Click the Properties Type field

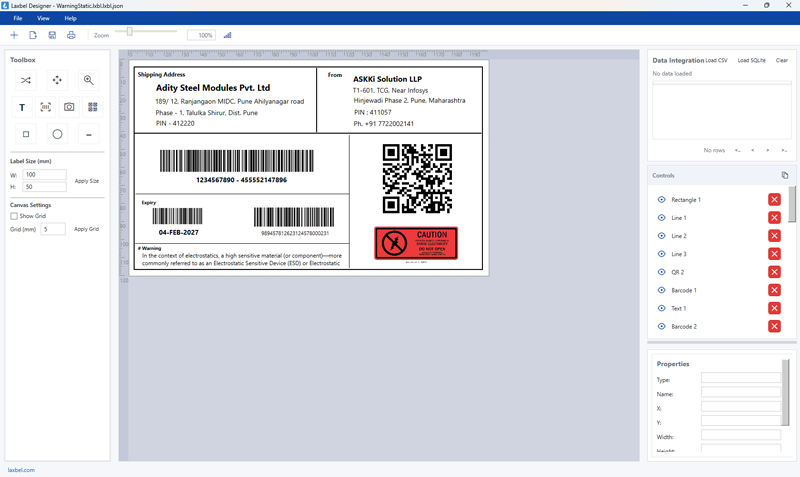tap(741, 378)
